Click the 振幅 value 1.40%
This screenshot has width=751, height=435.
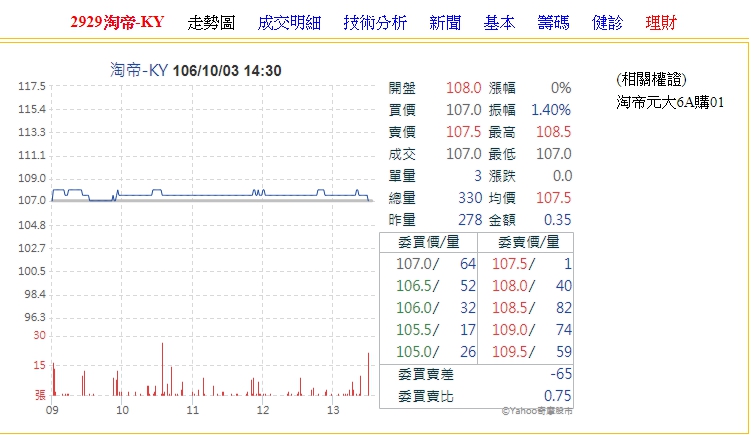pyautogui.click(x=551, y=110)
